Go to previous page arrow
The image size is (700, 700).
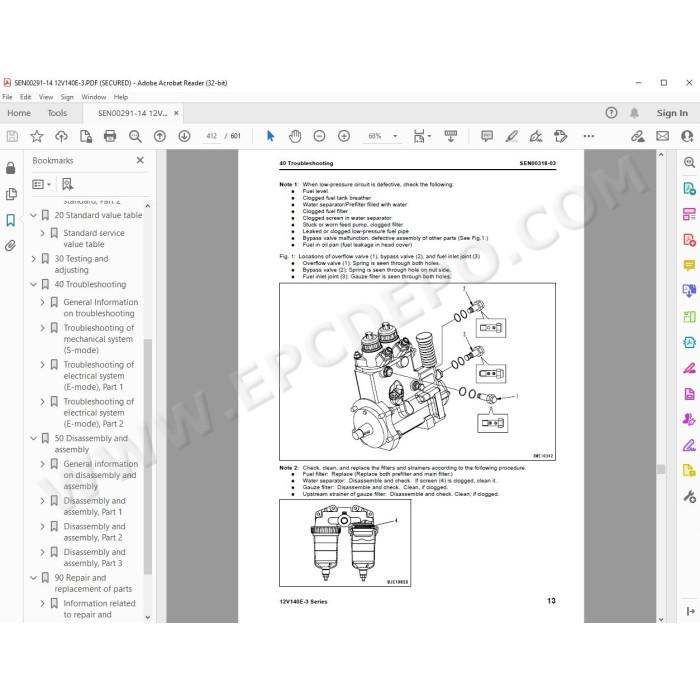coord(159,136)
